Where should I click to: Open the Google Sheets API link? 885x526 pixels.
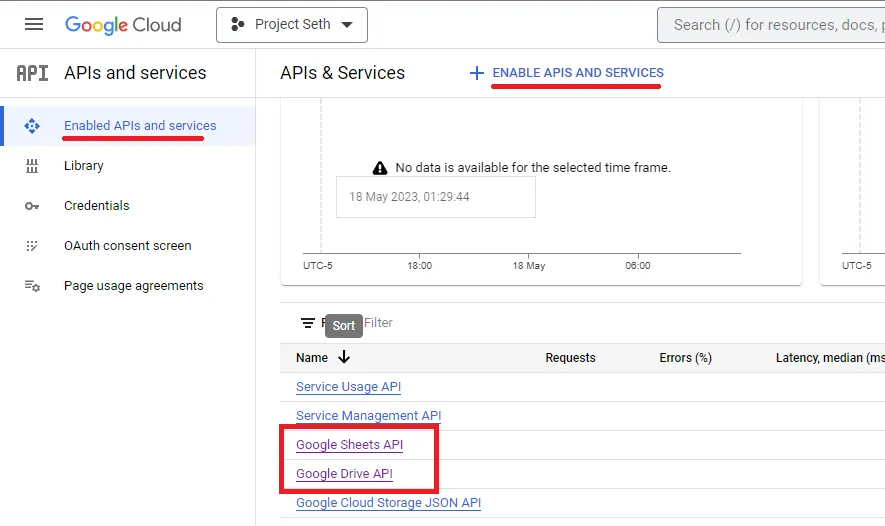tap(349, 445)
